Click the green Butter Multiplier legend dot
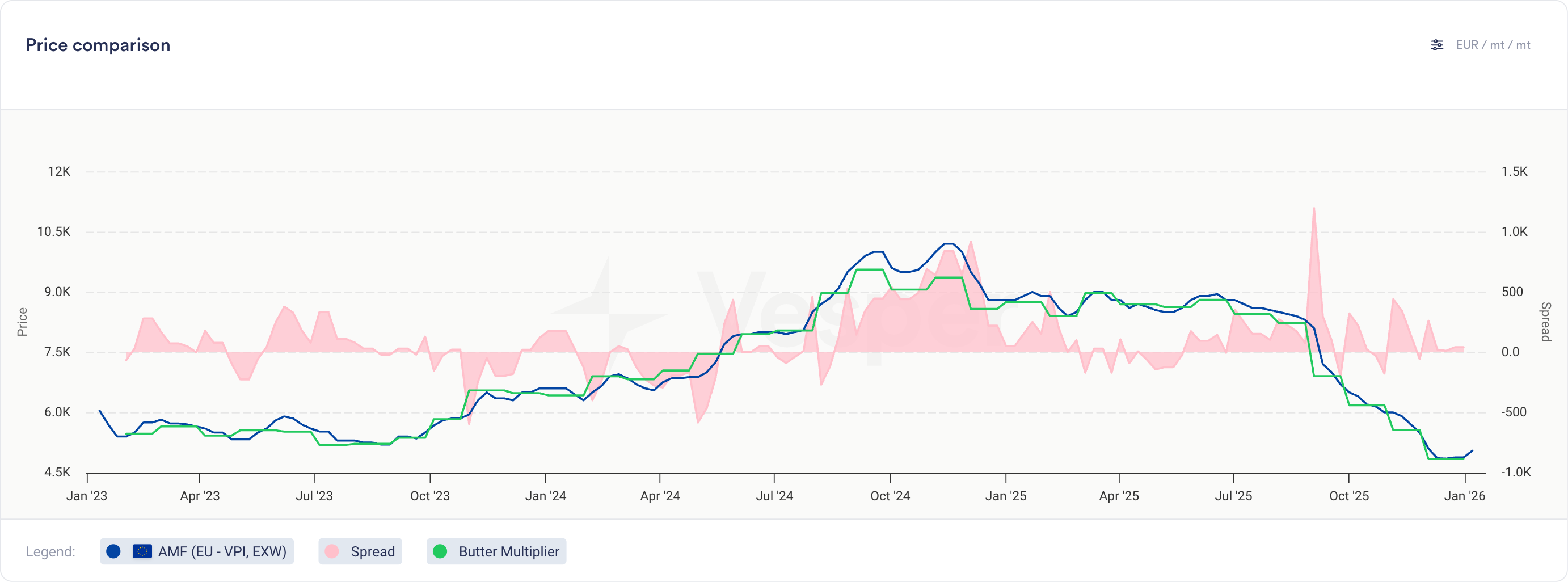Image resolution: width=1568 pixels, height=582 pixels. 440,551
